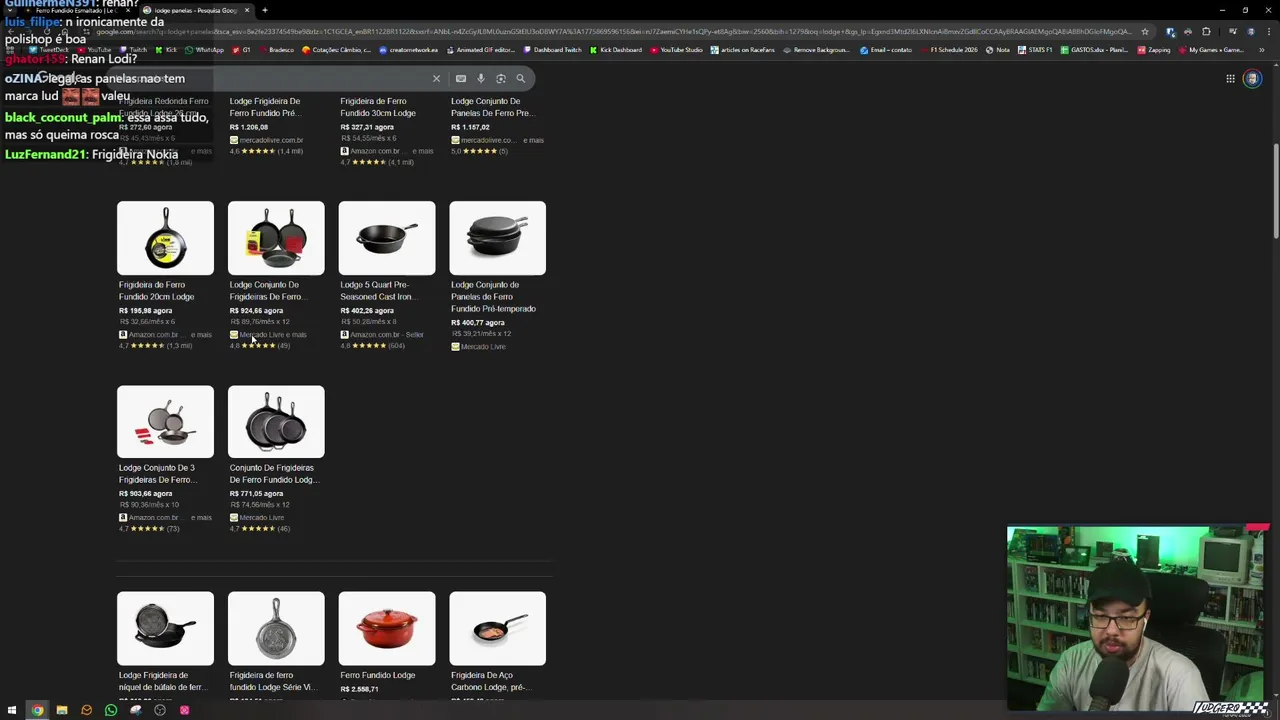Screen dimensions: 1280x720
Task: Open the Bradesco bookmark
Action: click(276, 50)
